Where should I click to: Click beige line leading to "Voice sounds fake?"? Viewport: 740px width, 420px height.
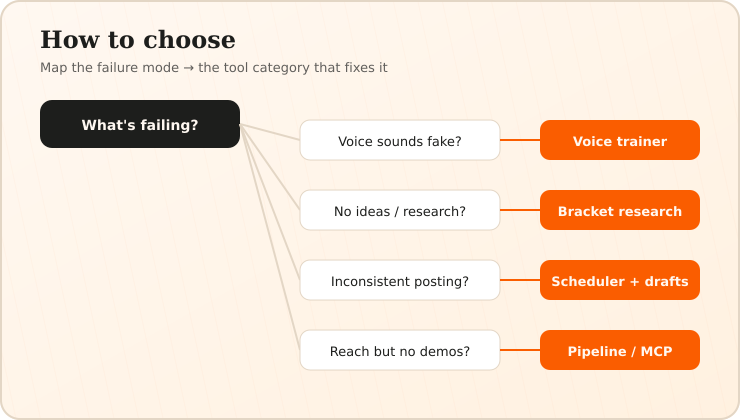point(270,132)
